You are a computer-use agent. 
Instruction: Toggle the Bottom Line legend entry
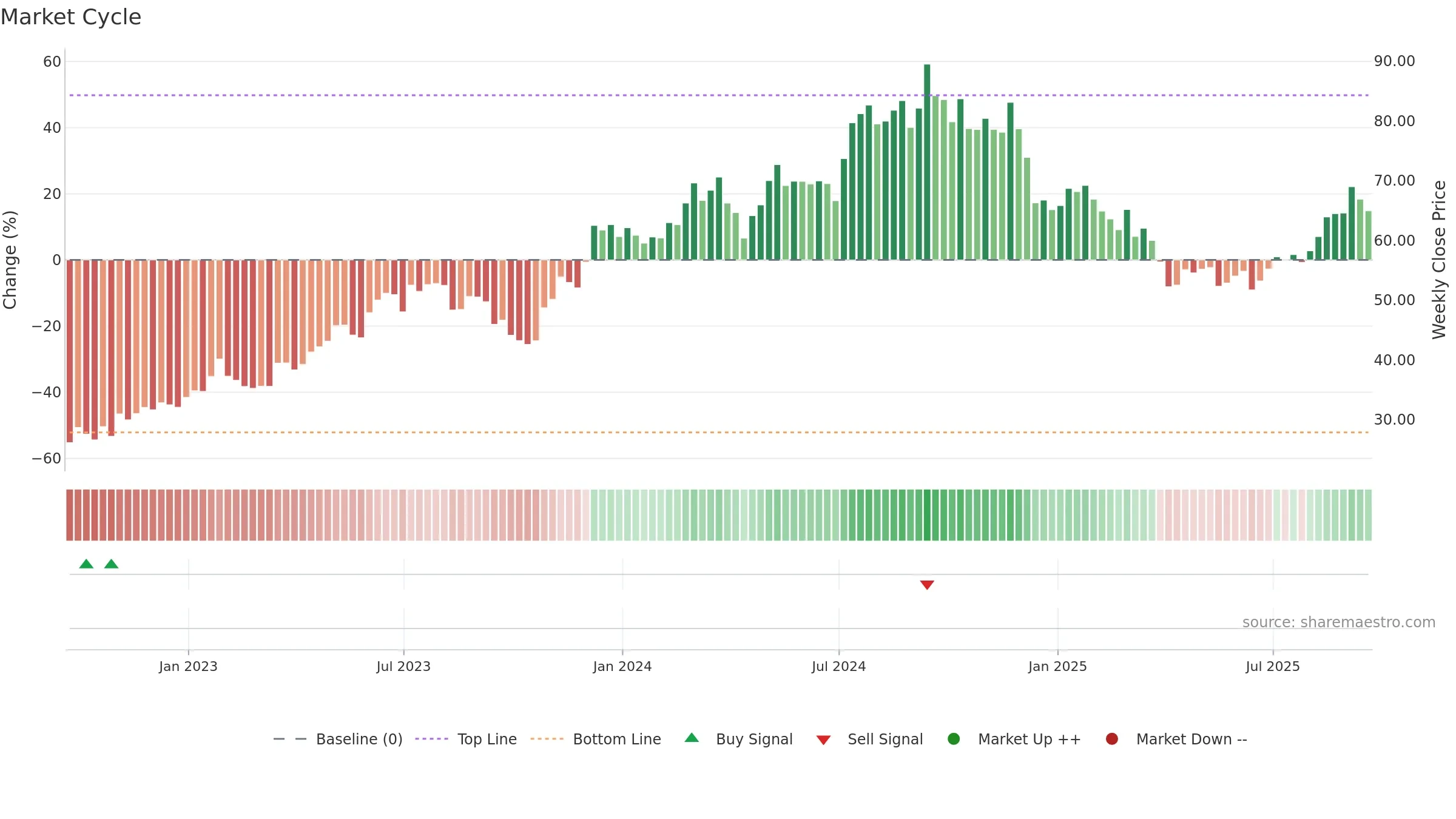[596, 739]
